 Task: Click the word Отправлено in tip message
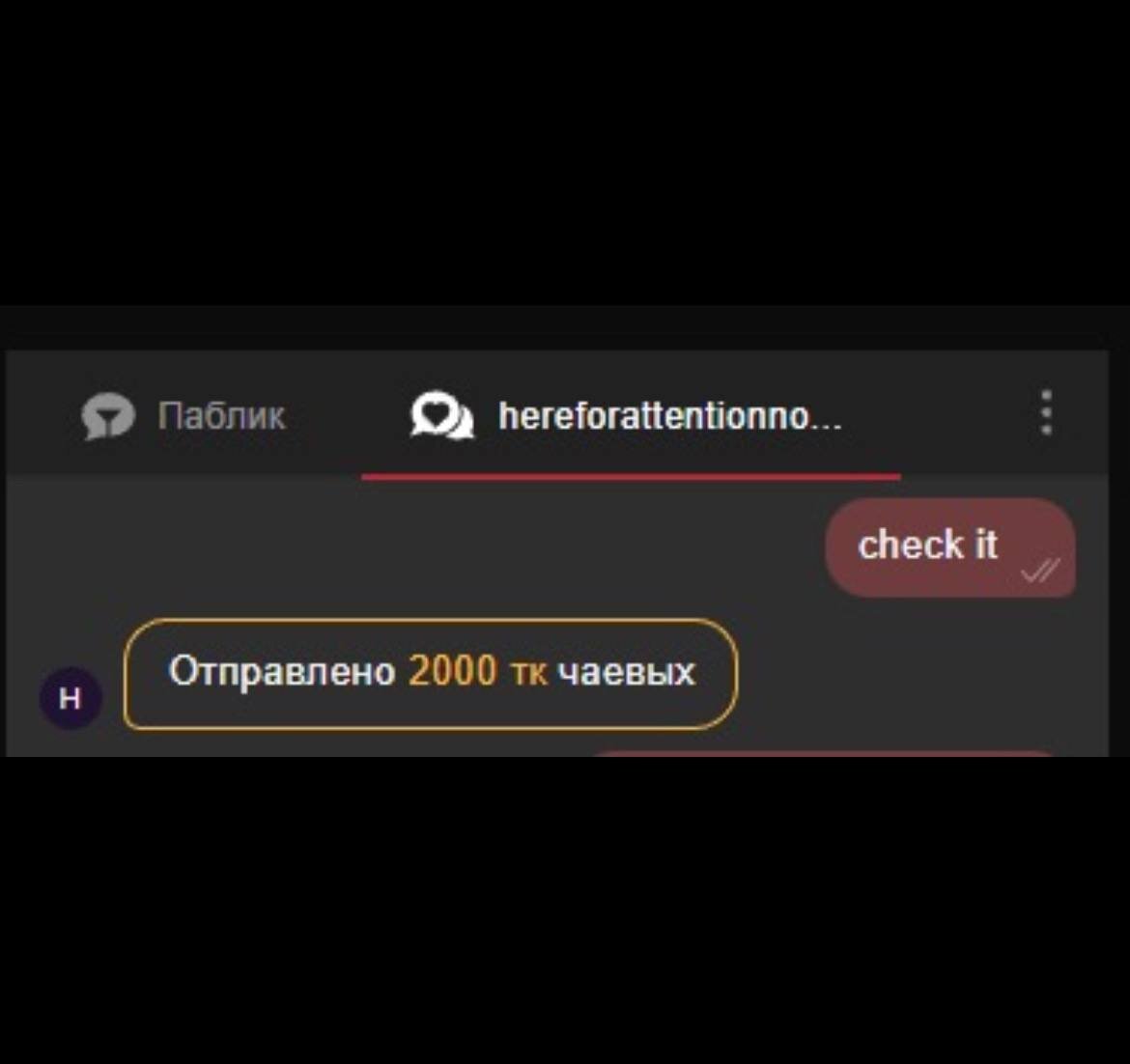[282, 671]
